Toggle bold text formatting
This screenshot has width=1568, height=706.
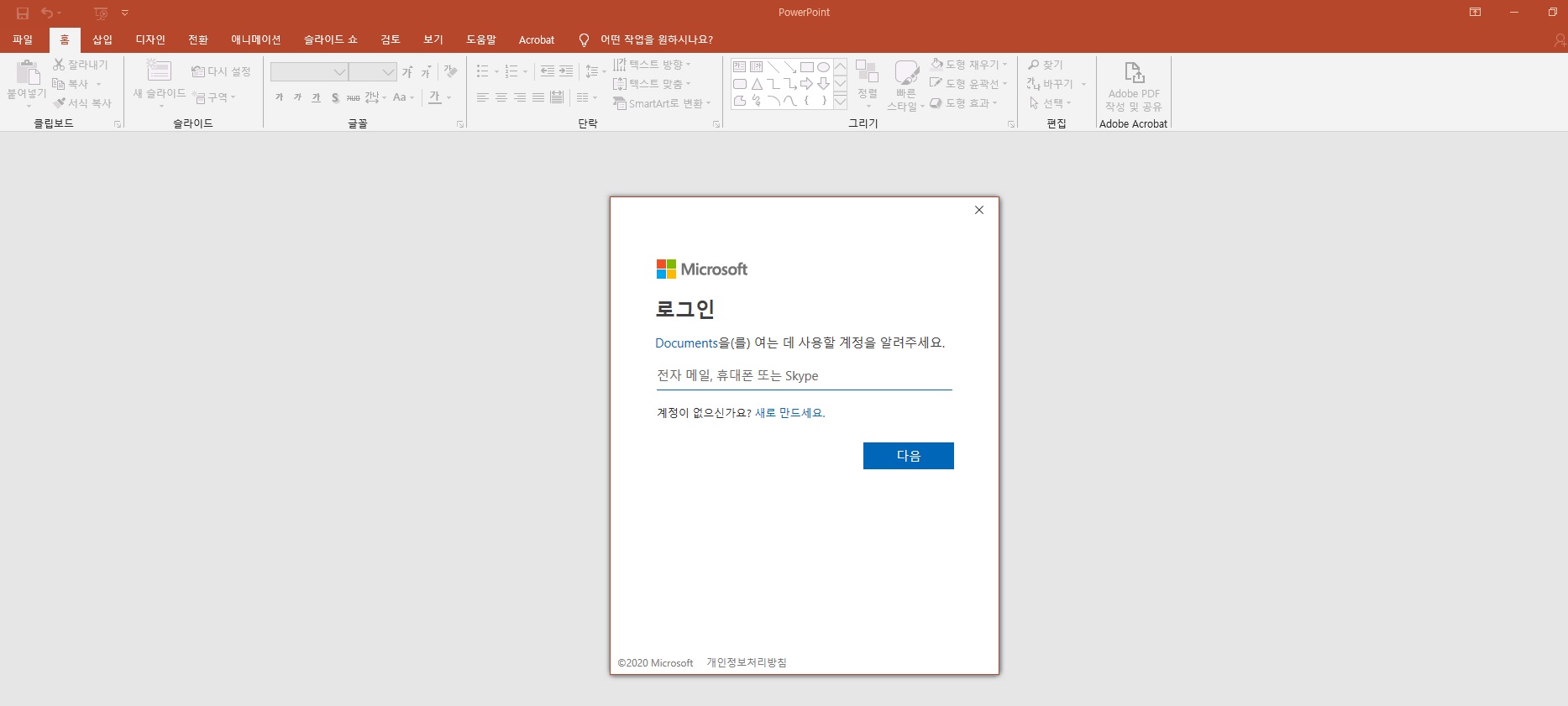pos(280,97)
